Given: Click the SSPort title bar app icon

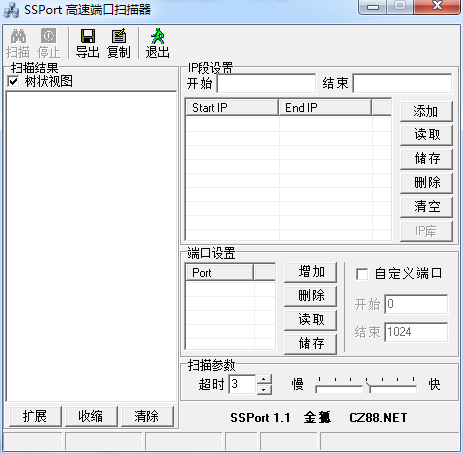Looking at the screenshot, I should tap(11, 10).
